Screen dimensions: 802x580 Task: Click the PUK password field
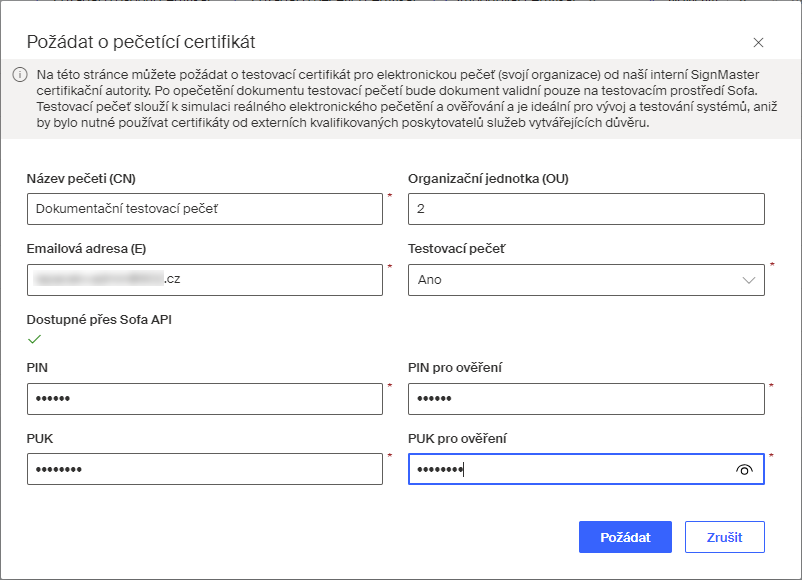coord(205,469)
